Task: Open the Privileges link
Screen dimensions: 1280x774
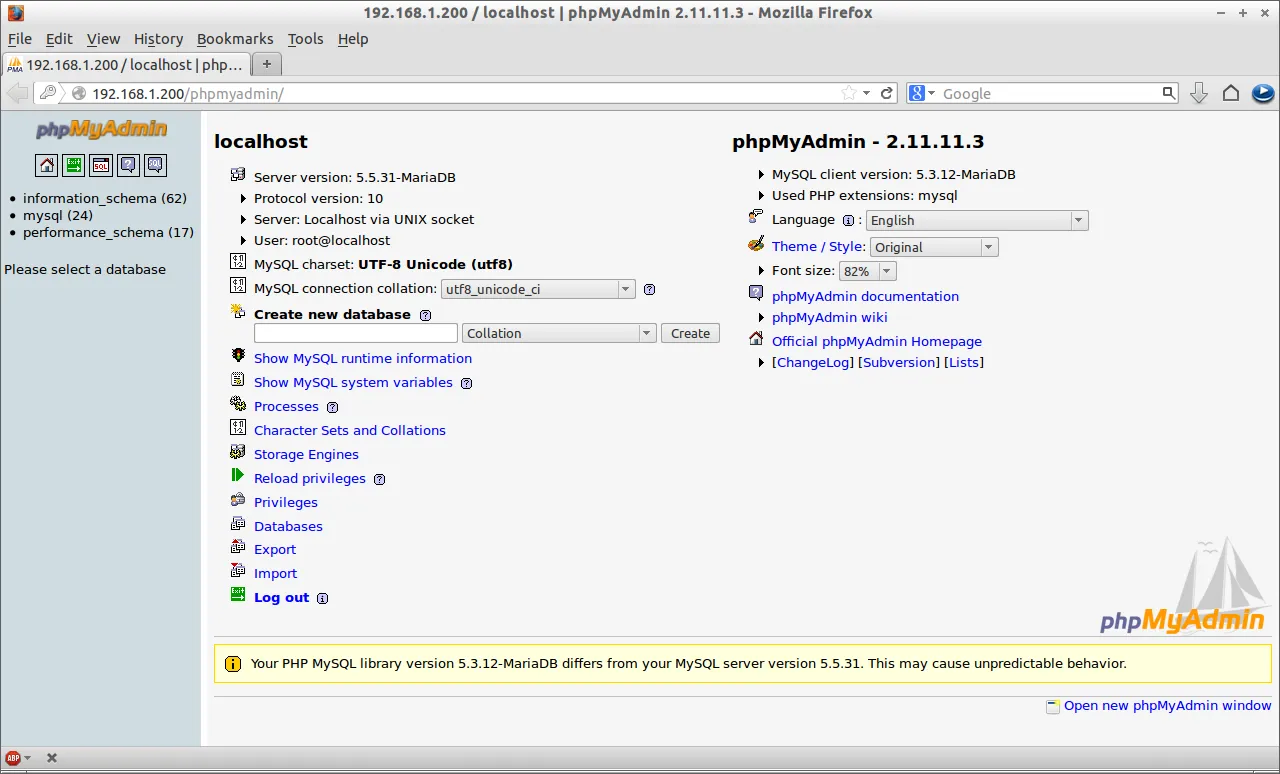Action: pos(286,502)
